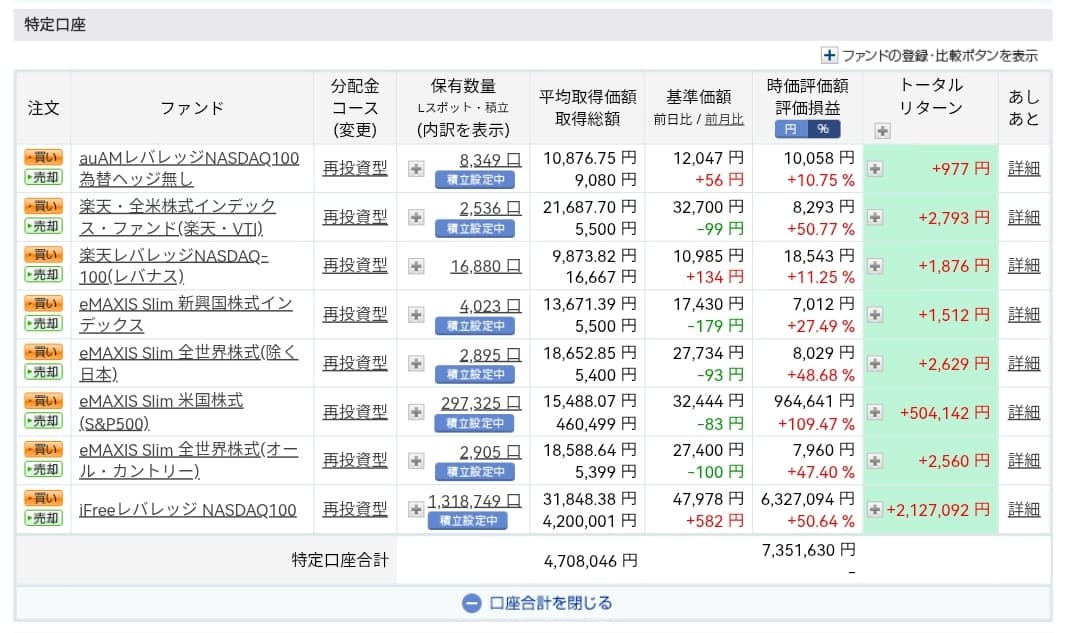The height and width of the screenshot is (633, 1080).
Task: Click 買い icon for eMAXIS Slim 全世界株式(除く日本)
Action: 42,352
